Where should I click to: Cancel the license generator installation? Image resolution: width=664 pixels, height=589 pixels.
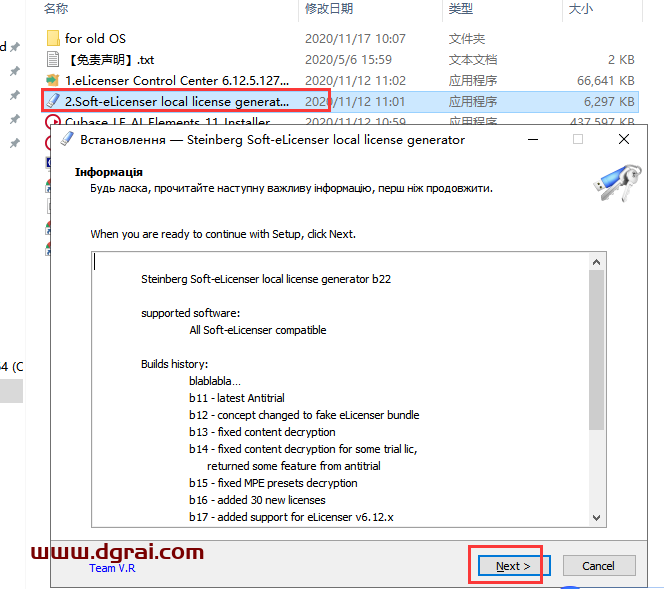click(599, 566)
